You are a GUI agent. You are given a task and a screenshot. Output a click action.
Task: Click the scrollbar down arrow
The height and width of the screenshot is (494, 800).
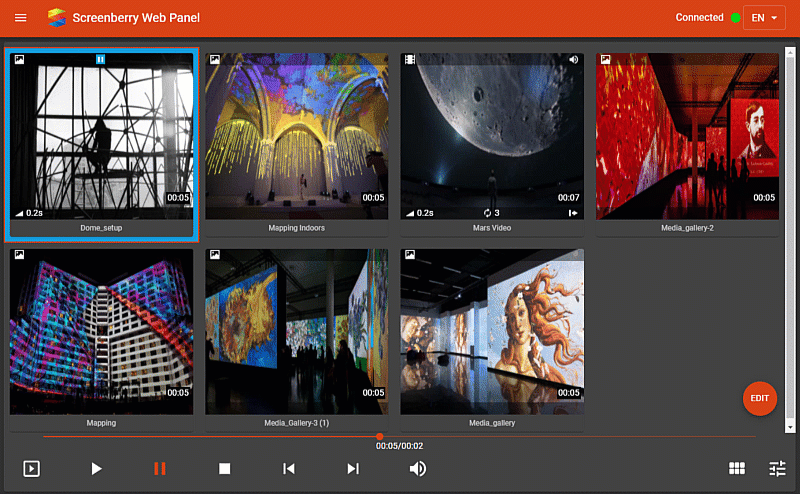790,428
